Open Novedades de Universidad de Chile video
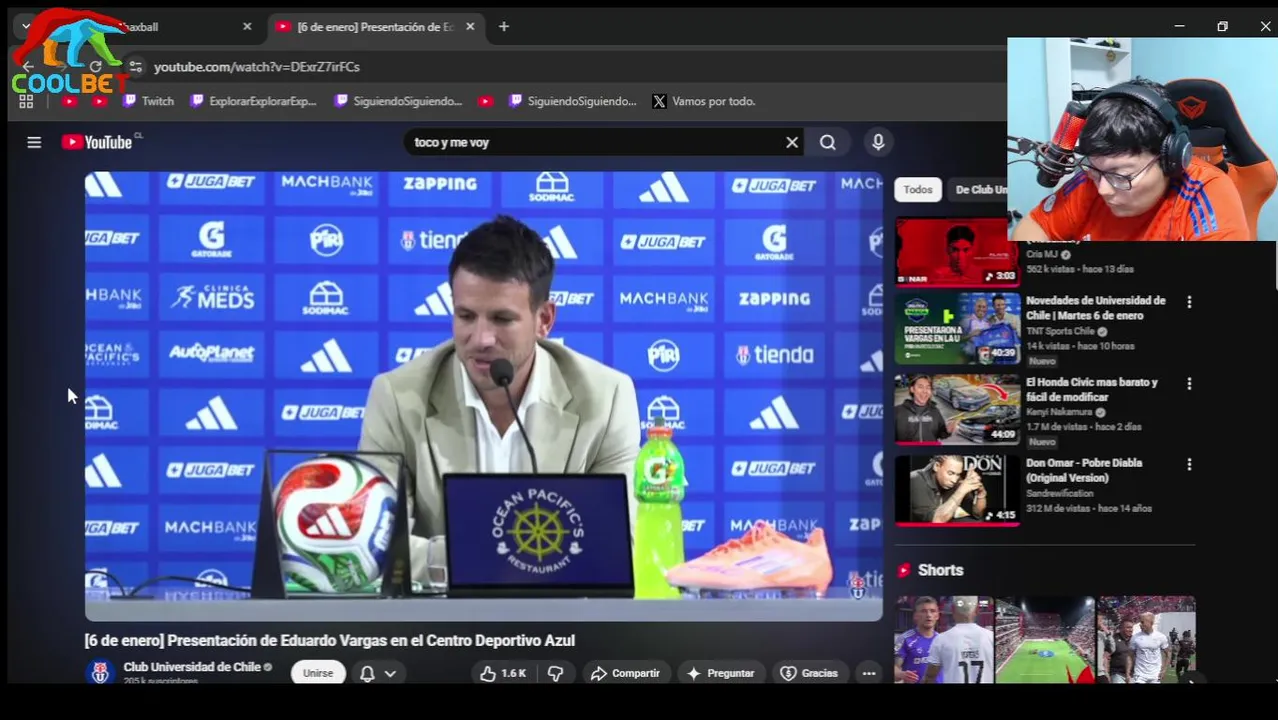This screenshot has height=720, width=1278. (x=1095, y=308)
